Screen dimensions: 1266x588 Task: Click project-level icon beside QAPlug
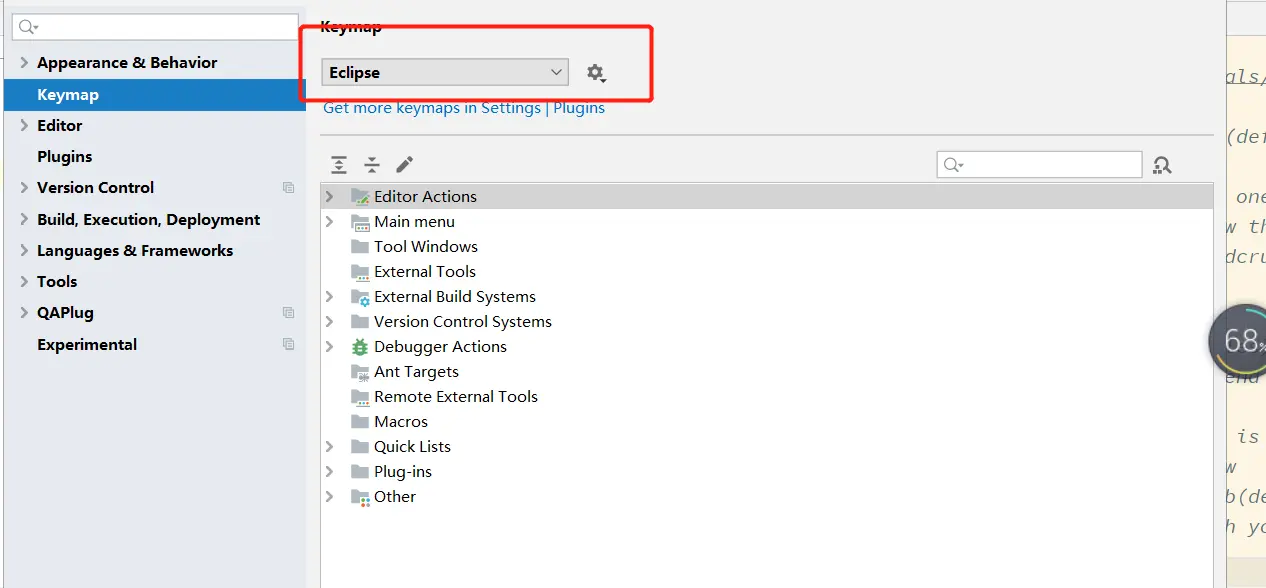pos(289,312)
